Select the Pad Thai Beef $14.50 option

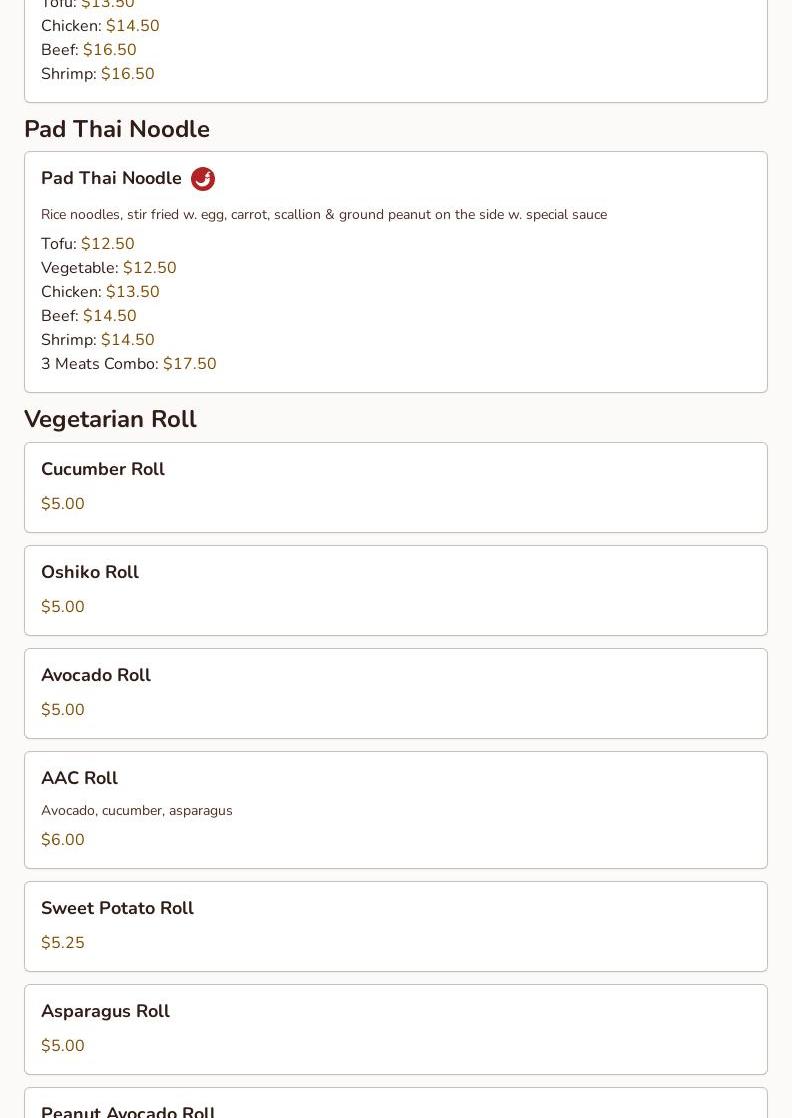coord(88,316)
